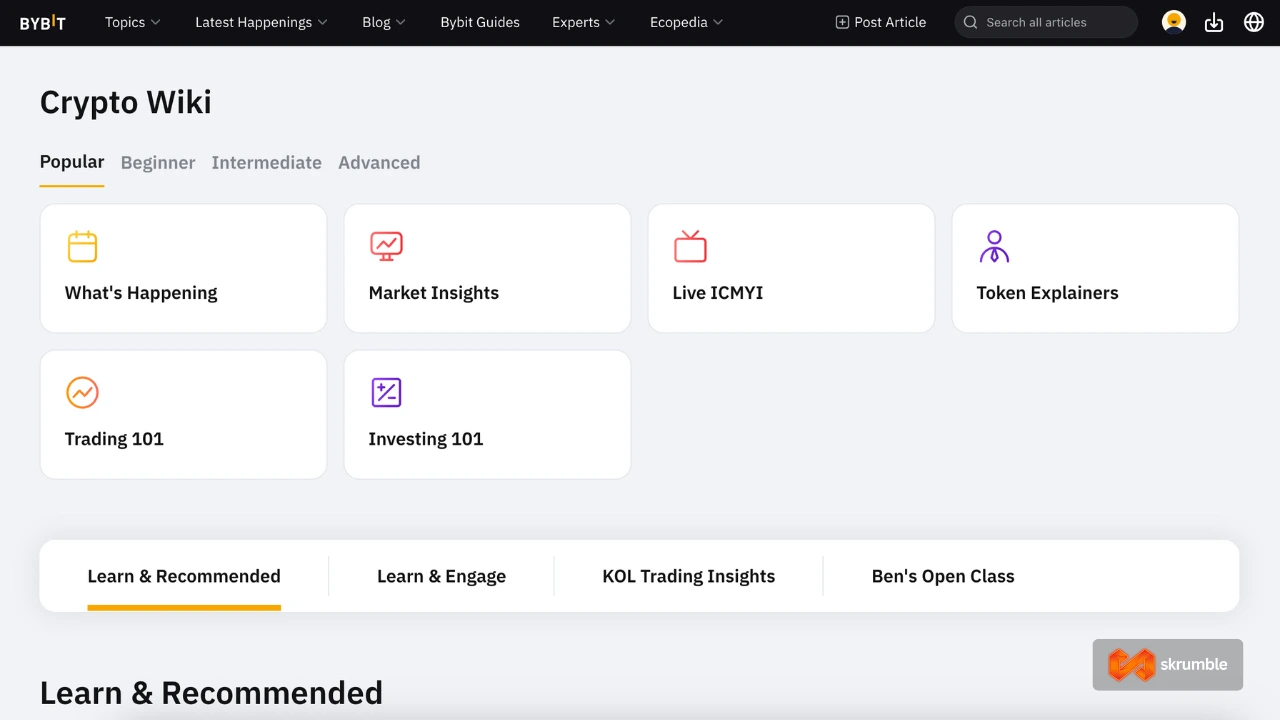This screenshot has height=720, width=1280.
Task: Select the Popular tab
Action: coord(72,162)
